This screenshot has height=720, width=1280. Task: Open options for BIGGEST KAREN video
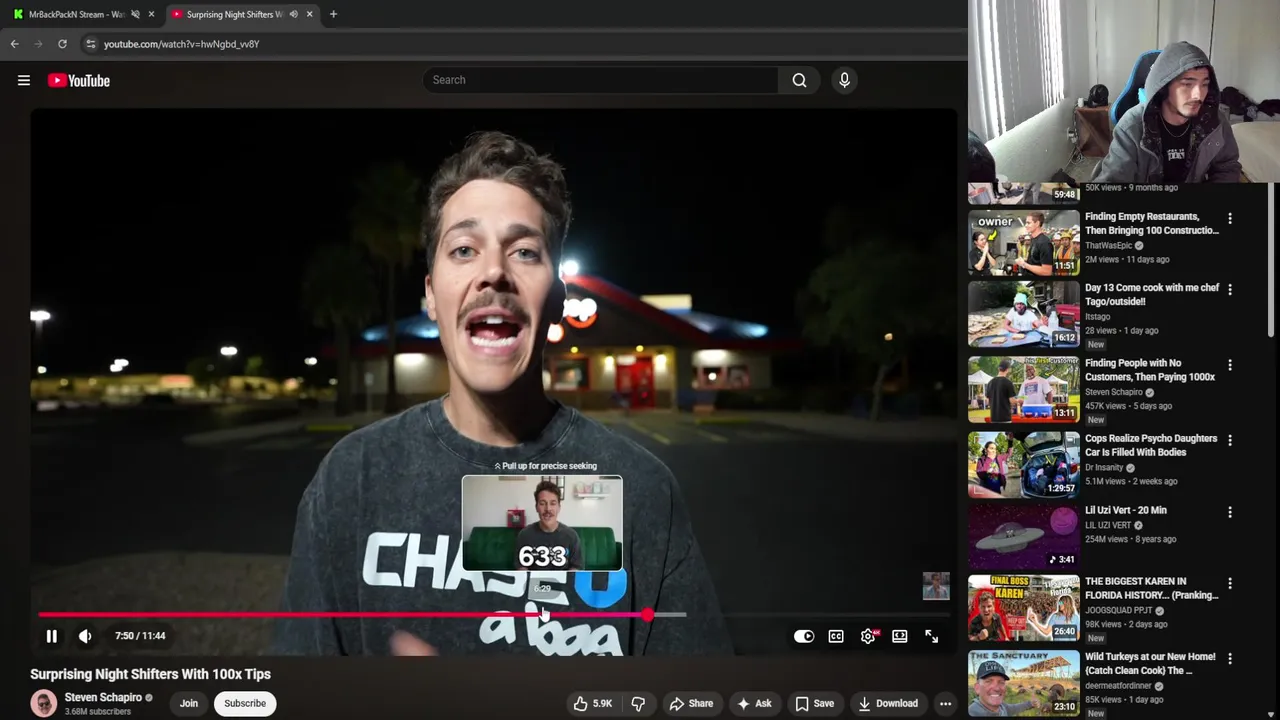coord(1230,583)
